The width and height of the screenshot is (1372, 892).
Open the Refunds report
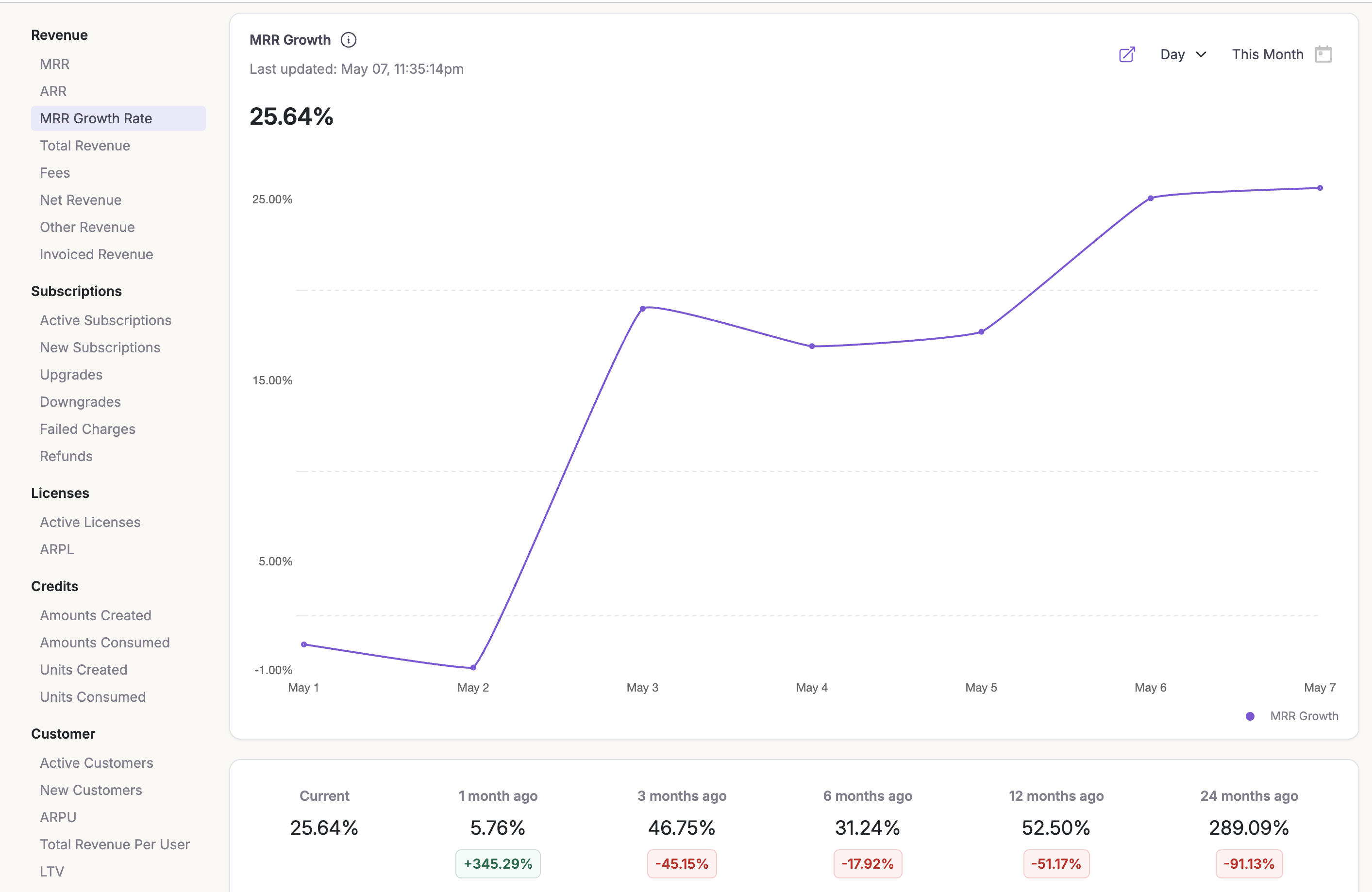67,456
